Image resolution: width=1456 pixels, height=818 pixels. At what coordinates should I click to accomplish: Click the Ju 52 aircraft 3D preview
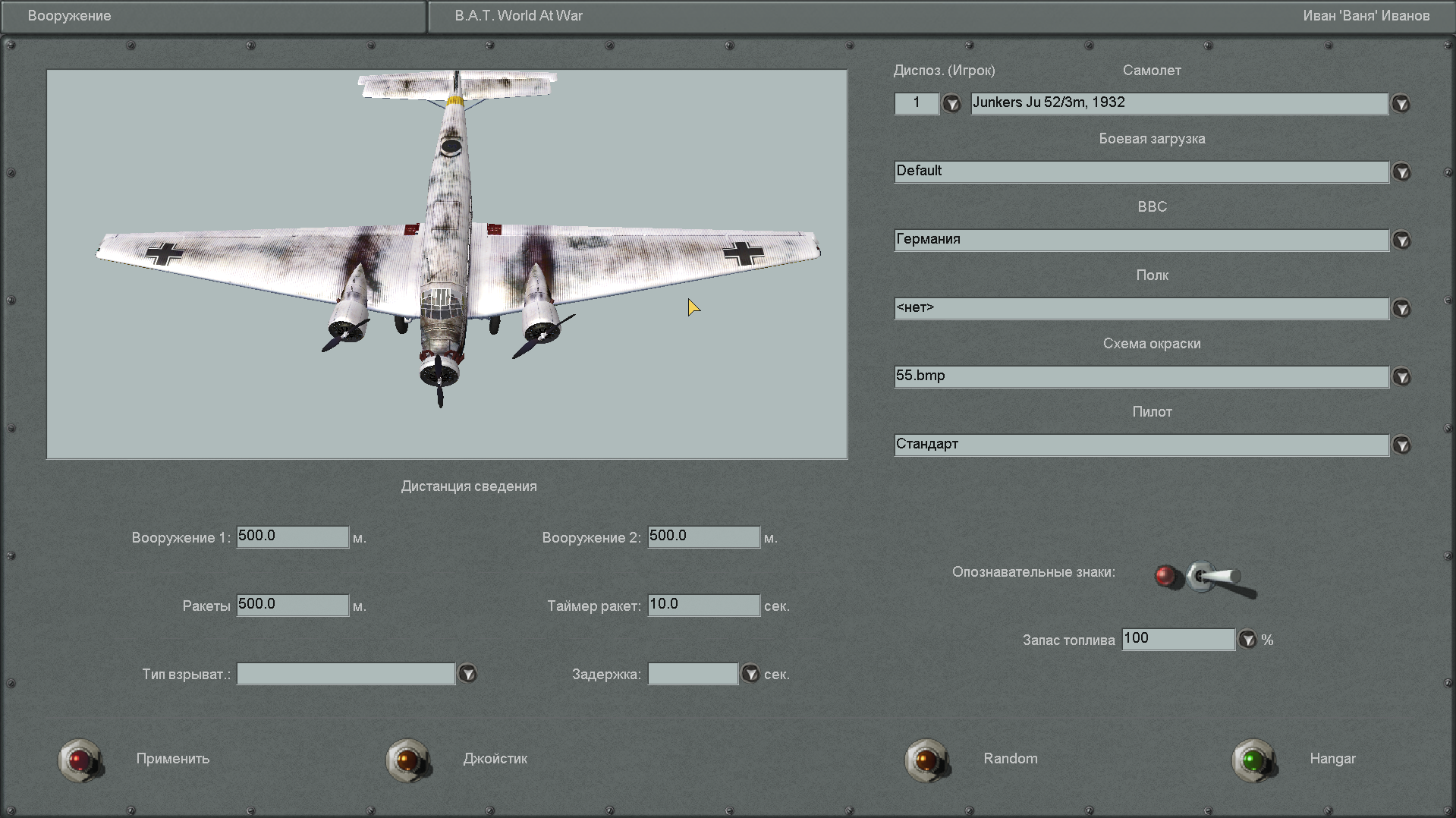[447, 264]
